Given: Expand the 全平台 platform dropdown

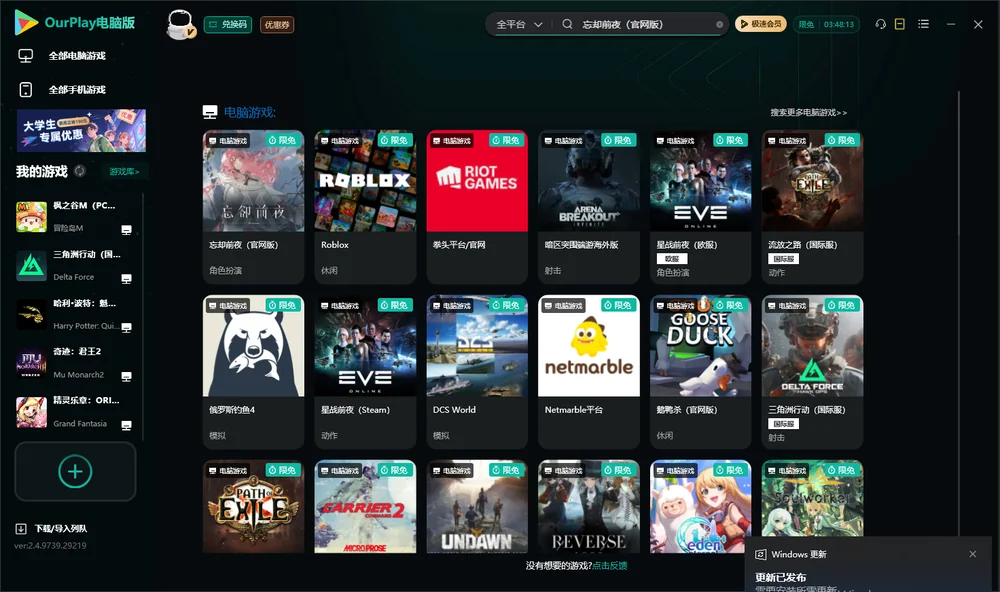Looking at the screenshot, I should pyautogui.click(x=519, y=25).
